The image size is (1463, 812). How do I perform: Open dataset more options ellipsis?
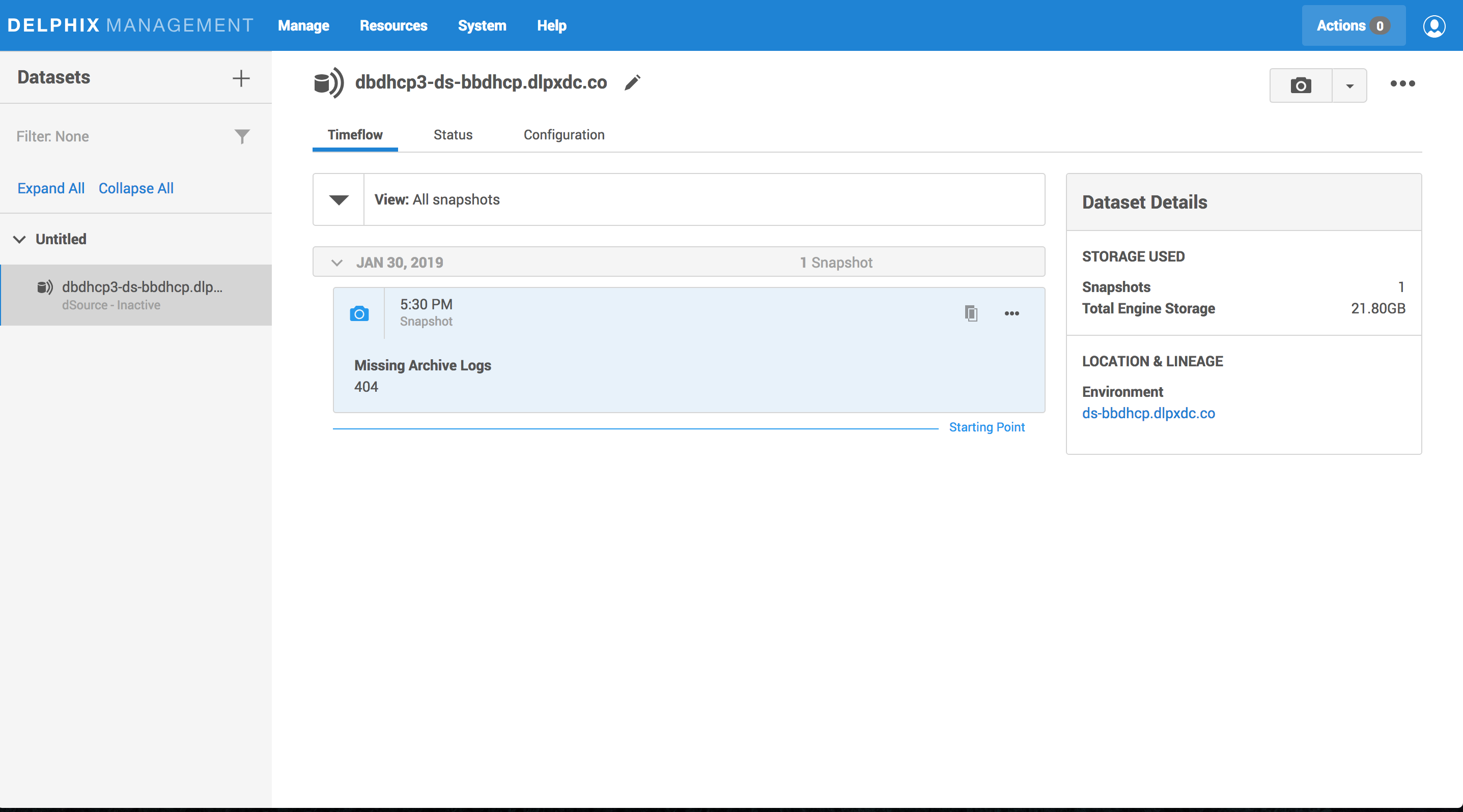pos(1402,84)
